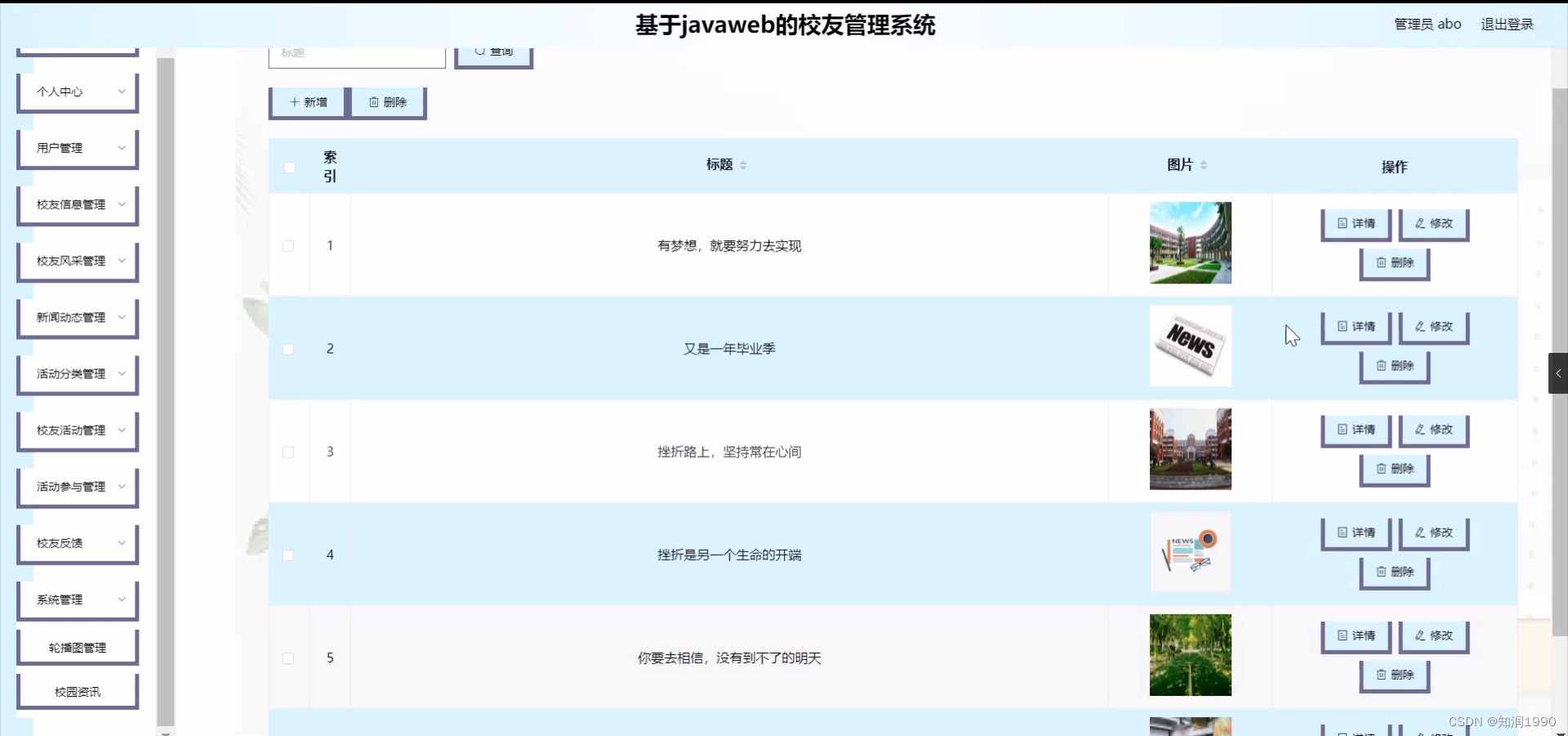Expand the 用户管理 sidebar section
This screenshot has width=1568, height=736.
(x=77, y=148)
